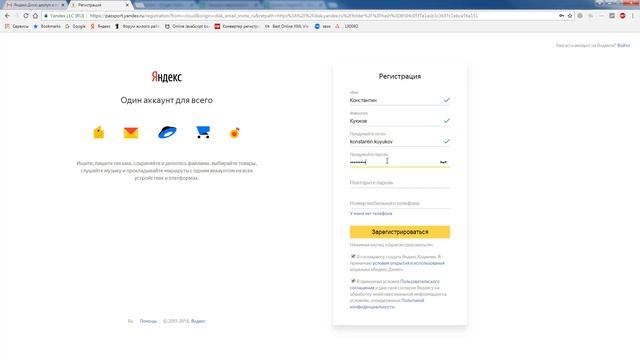Click the gray round extension icon after star
This screenshot has height=360, width=640.
tap(580, 16)
